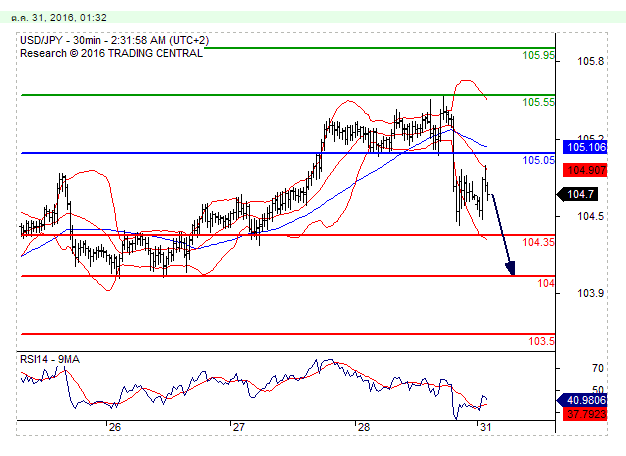Viewport: 626px width, 456px height.
Task: Click date marker 28 on time axis
Action: pos(364,427)
